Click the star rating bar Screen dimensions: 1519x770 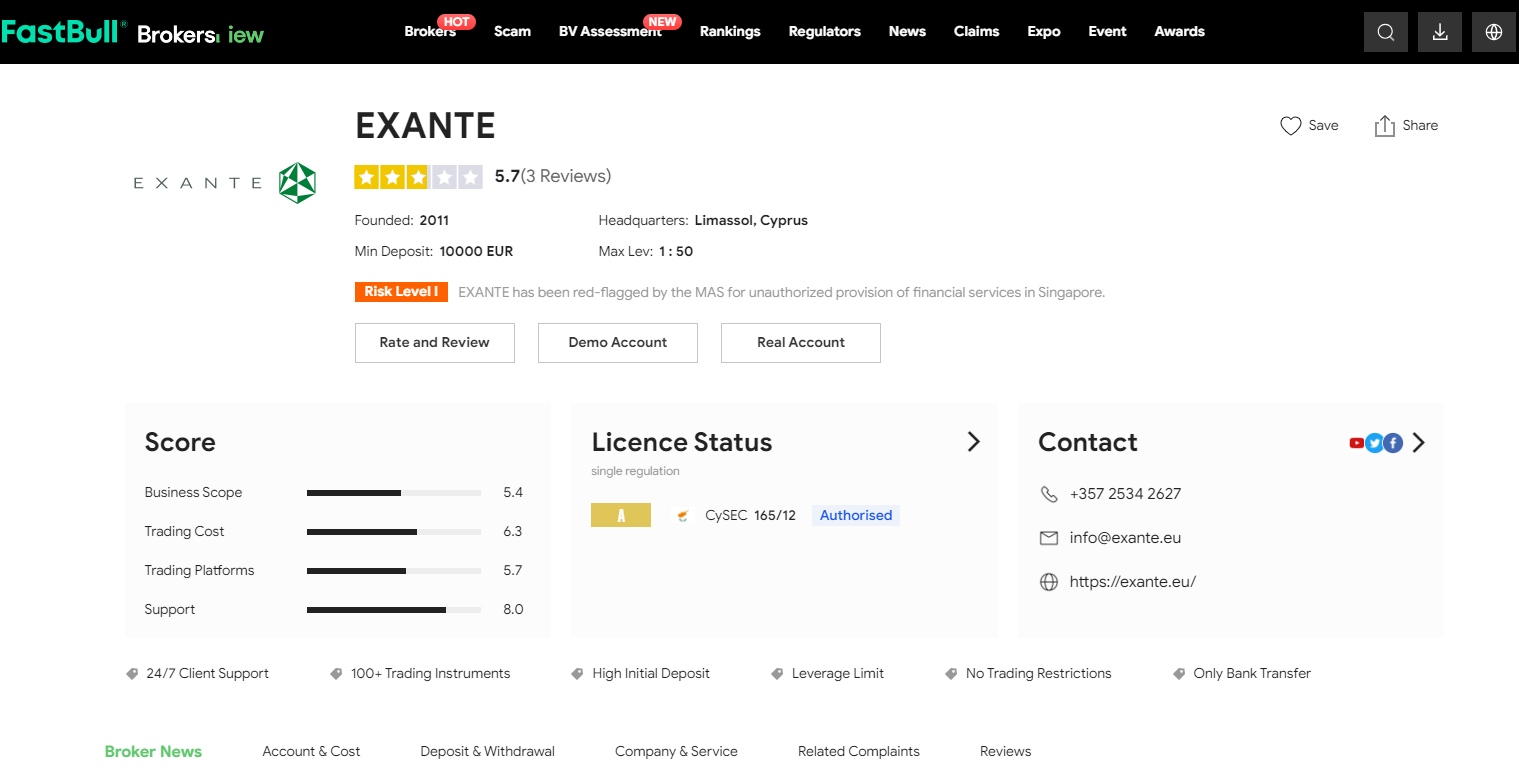[418, 177]
